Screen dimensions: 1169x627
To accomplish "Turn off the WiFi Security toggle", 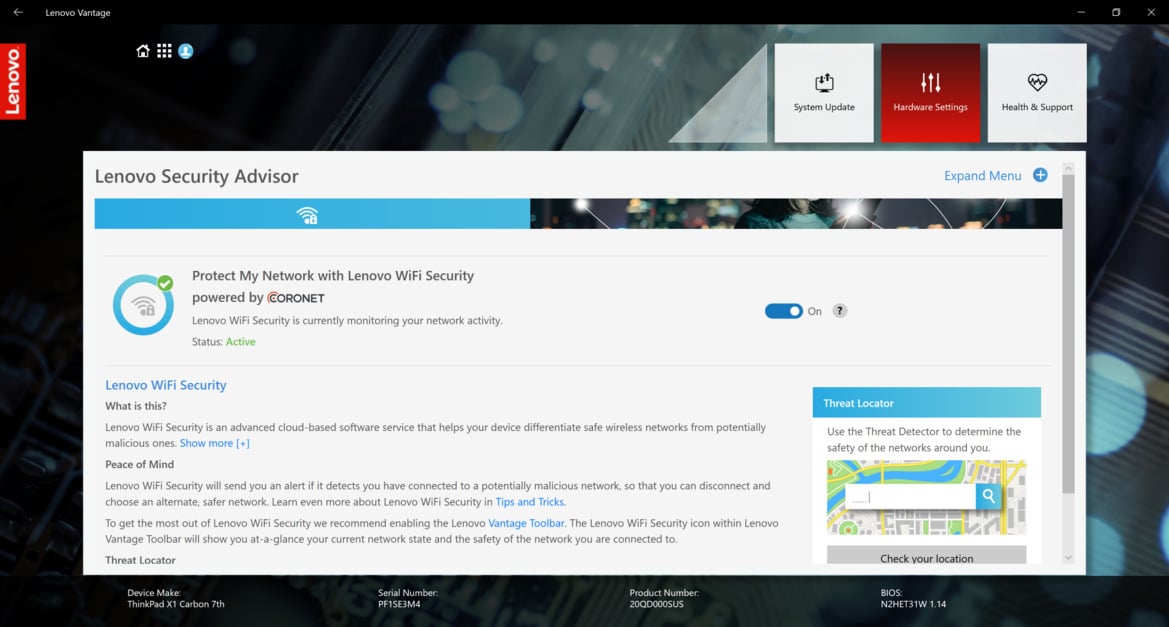I will (x=784, y=311).
